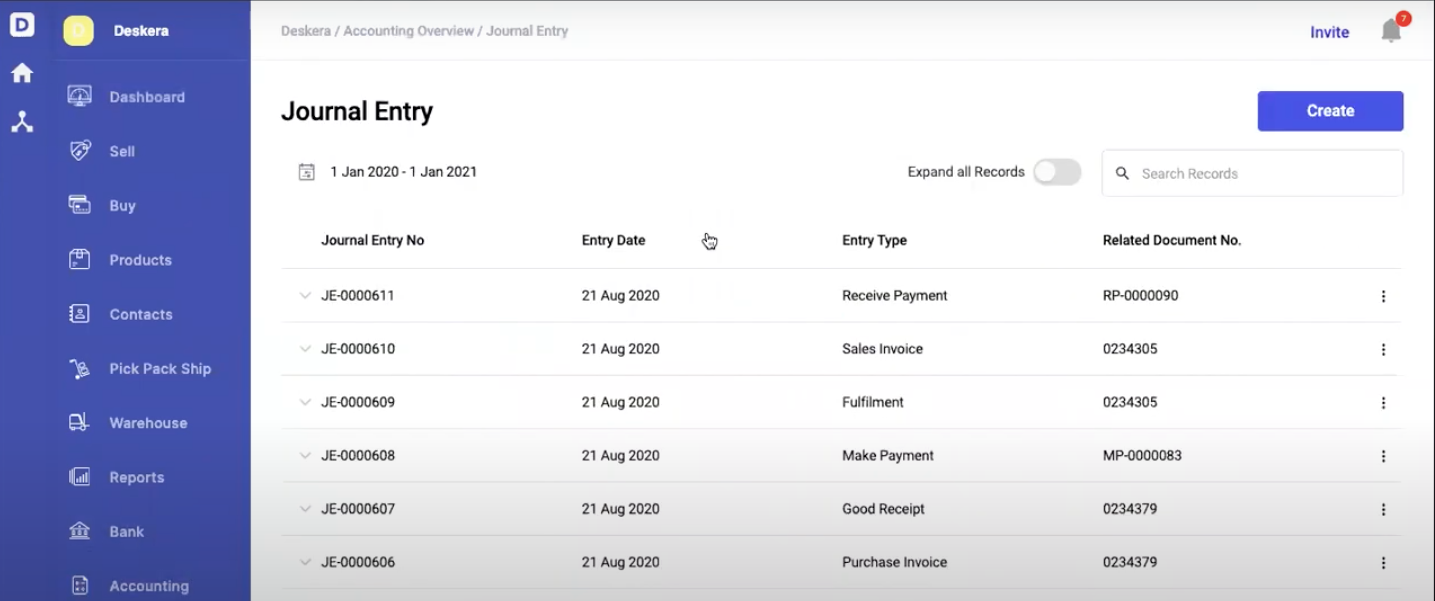Click the home icon in left rail
The image size is (1435, 601).
pos(22,73)
